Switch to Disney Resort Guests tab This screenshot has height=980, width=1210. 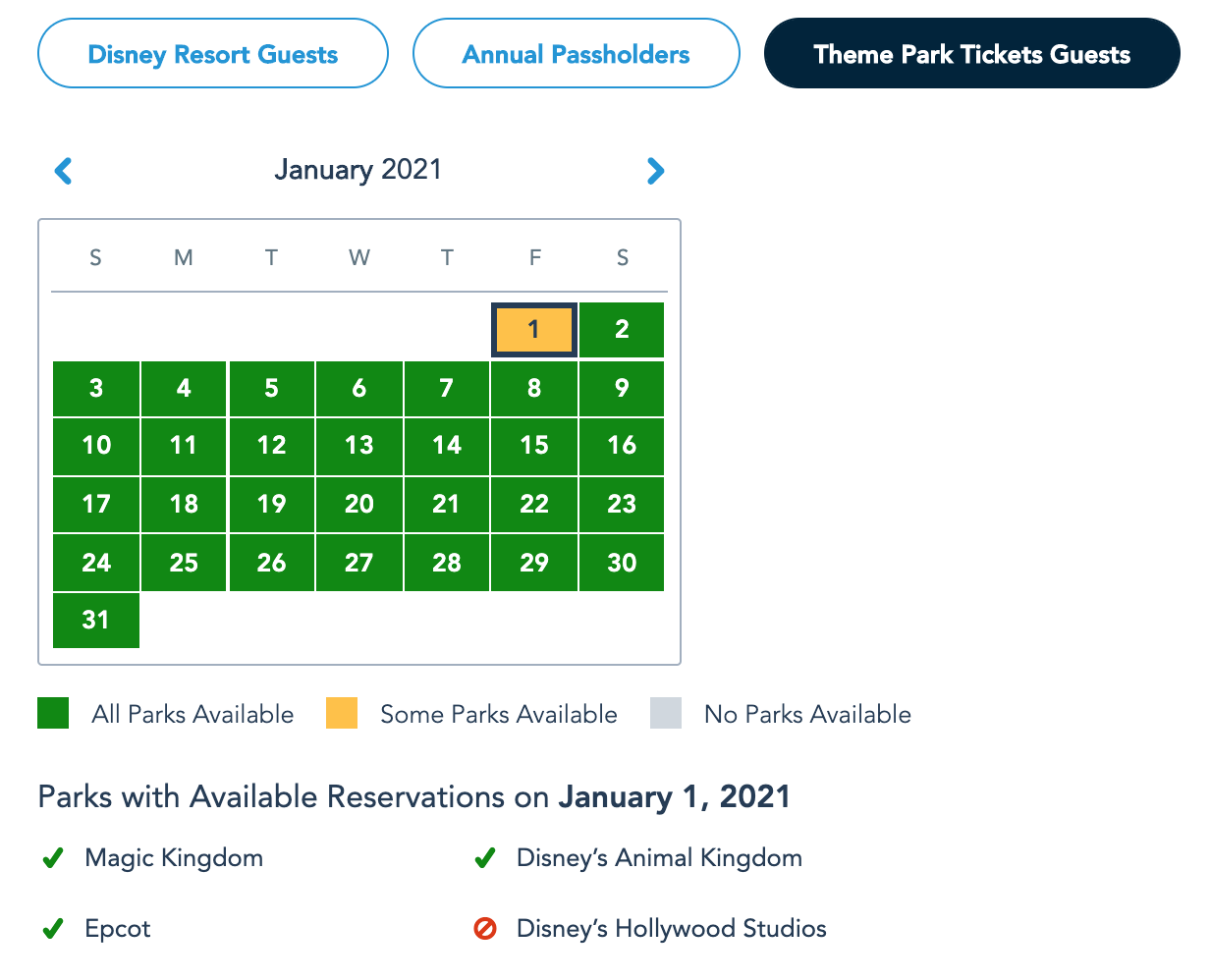click(213, 54)
